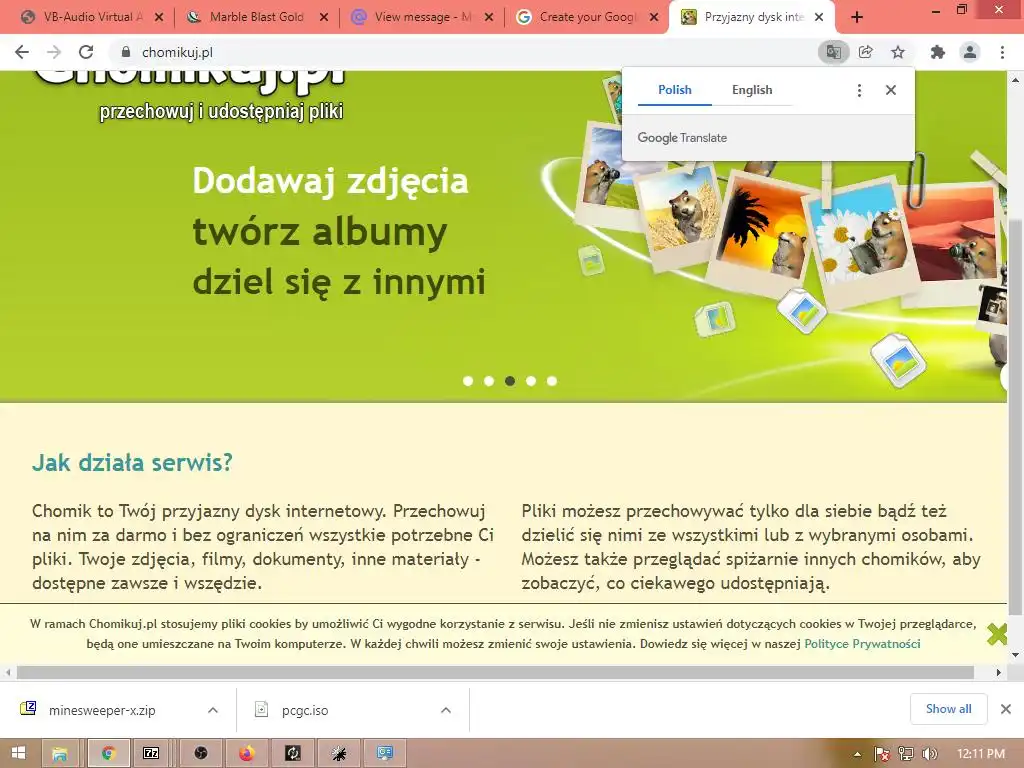
Task: Click the Google Translate toolbar icon
Action: point(833,52)
